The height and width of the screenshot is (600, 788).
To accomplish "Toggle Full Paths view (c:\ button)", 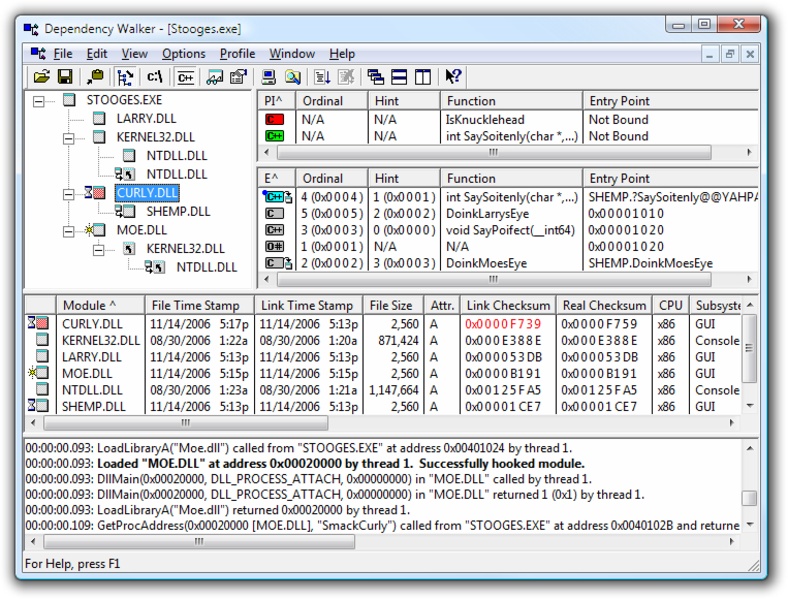I will tap(155, 76).
